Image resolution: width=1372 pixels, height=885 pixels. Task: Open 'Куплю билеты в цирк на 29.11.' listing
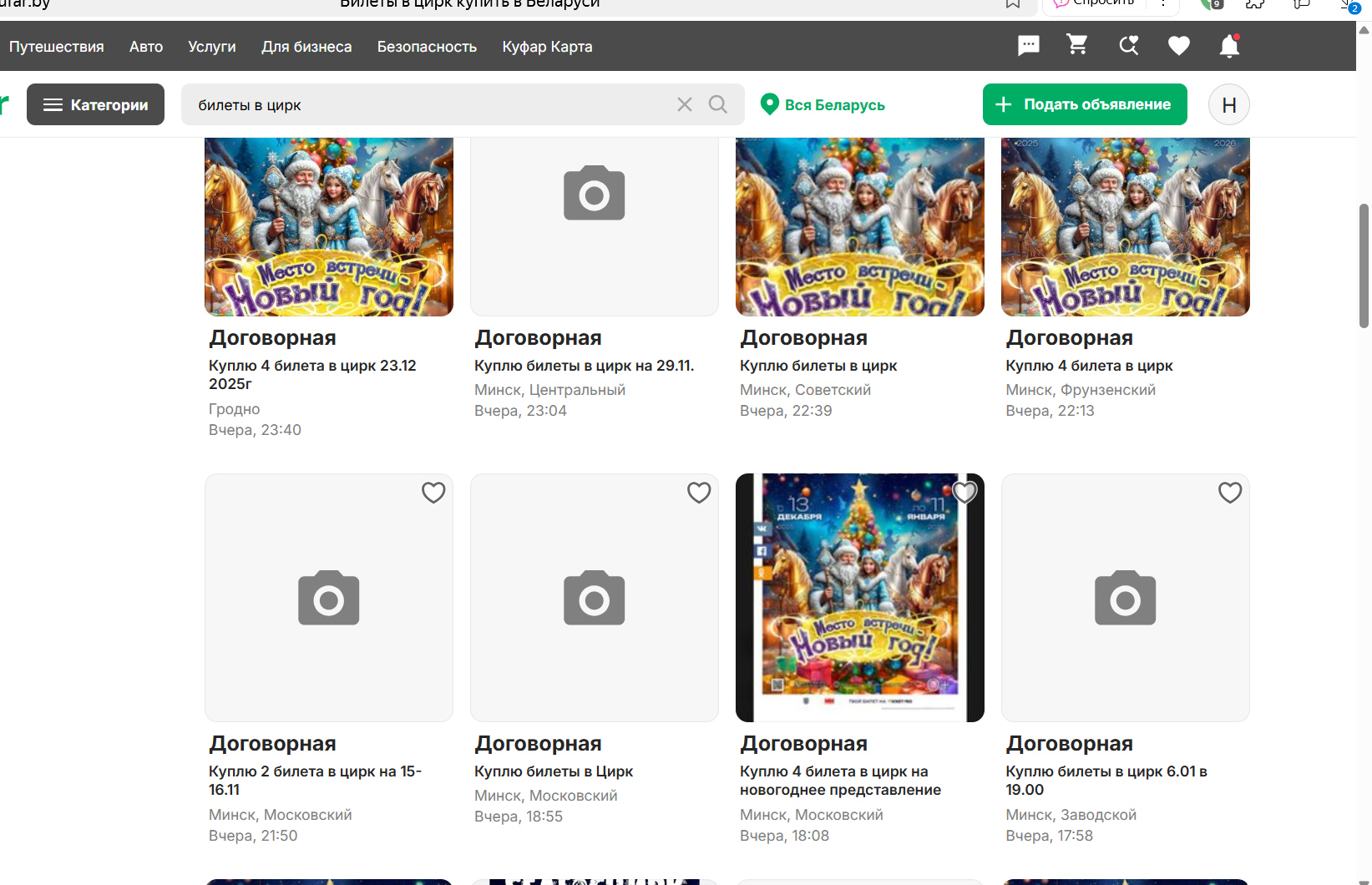point(584,366)
